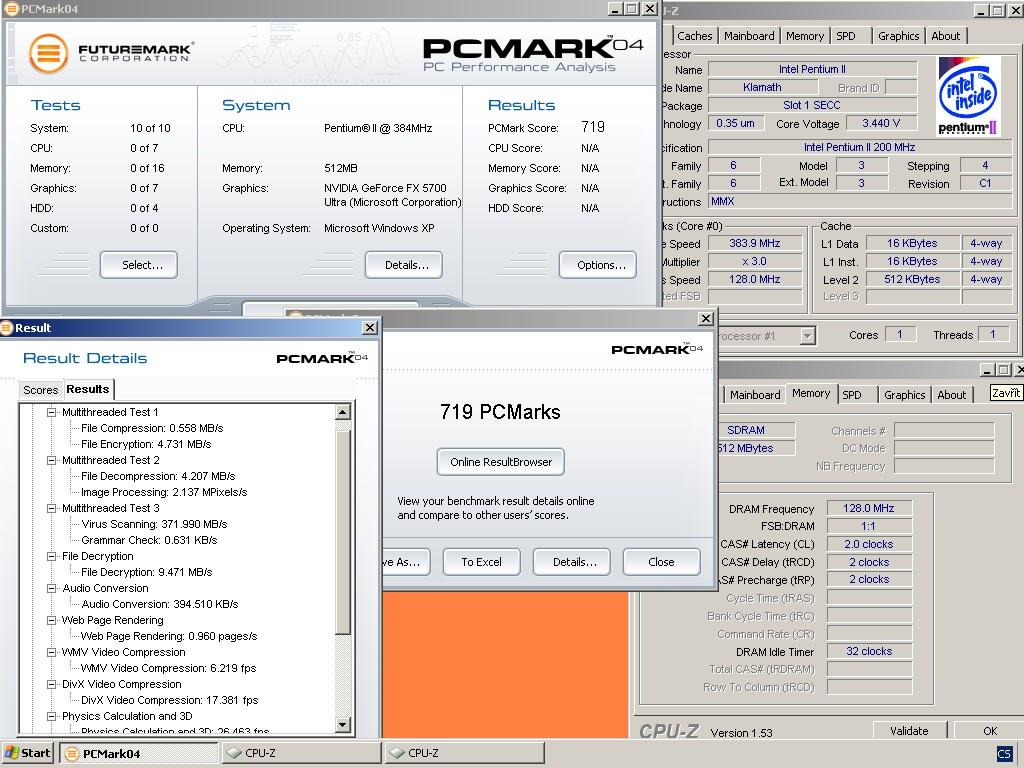The image size is (1024, 768).
Task: Open the SPD tab in top CPU-Z
Action: [846, 36]
